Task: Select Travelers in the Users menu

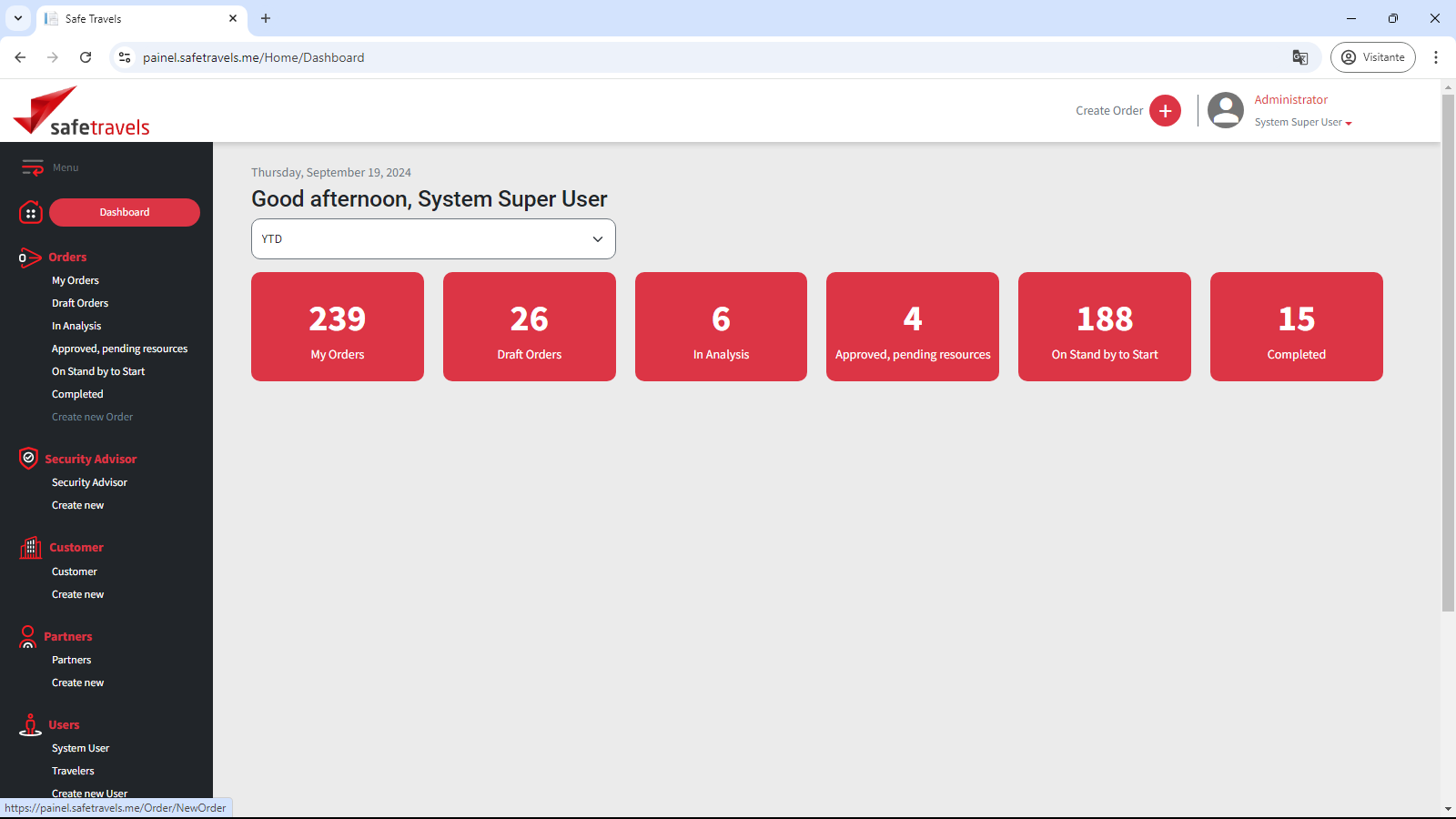Action: tap(73, 771)
